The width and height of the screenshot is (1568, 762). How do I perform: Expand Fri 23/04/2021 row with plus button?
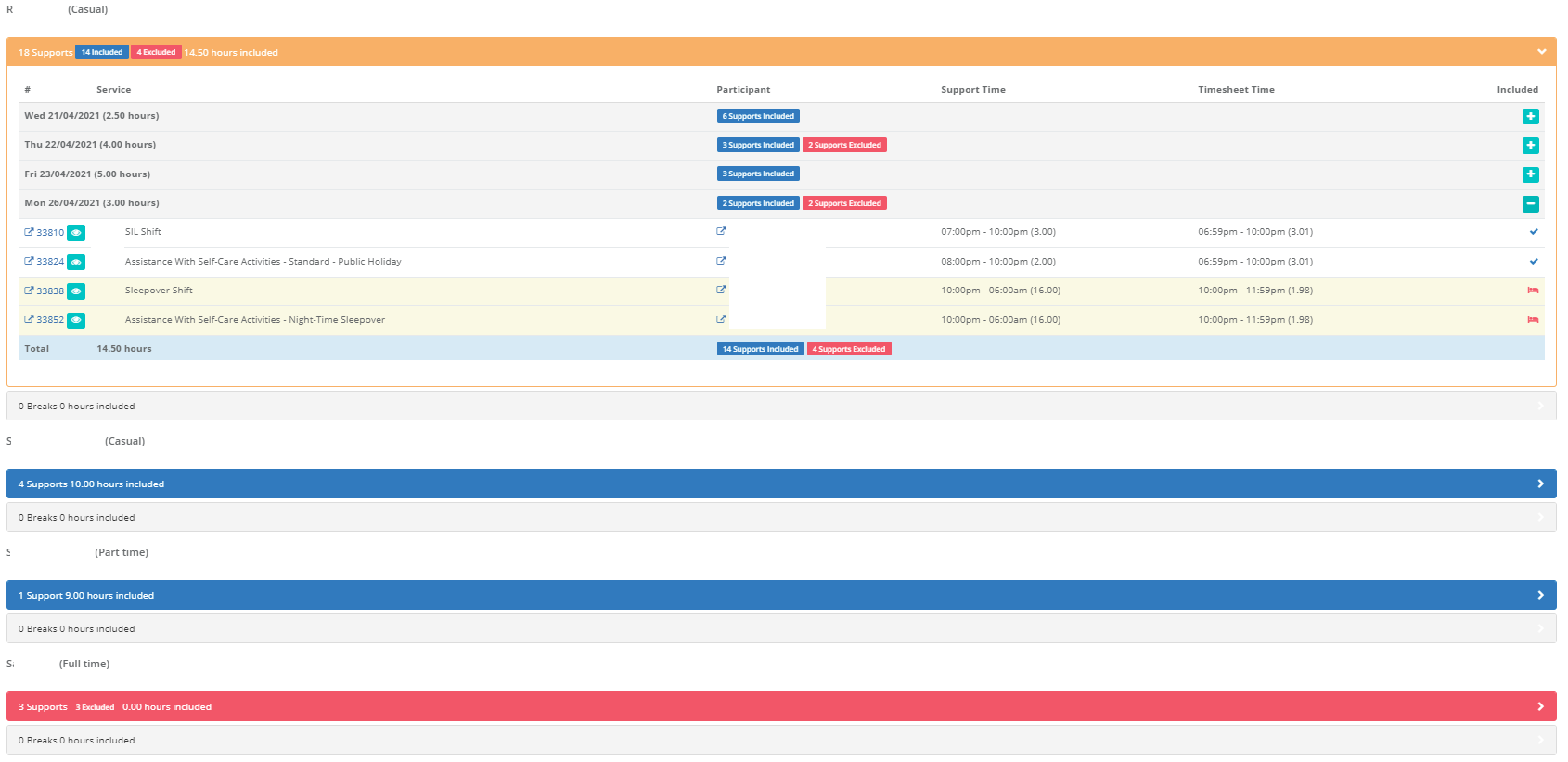point(1531,174)
